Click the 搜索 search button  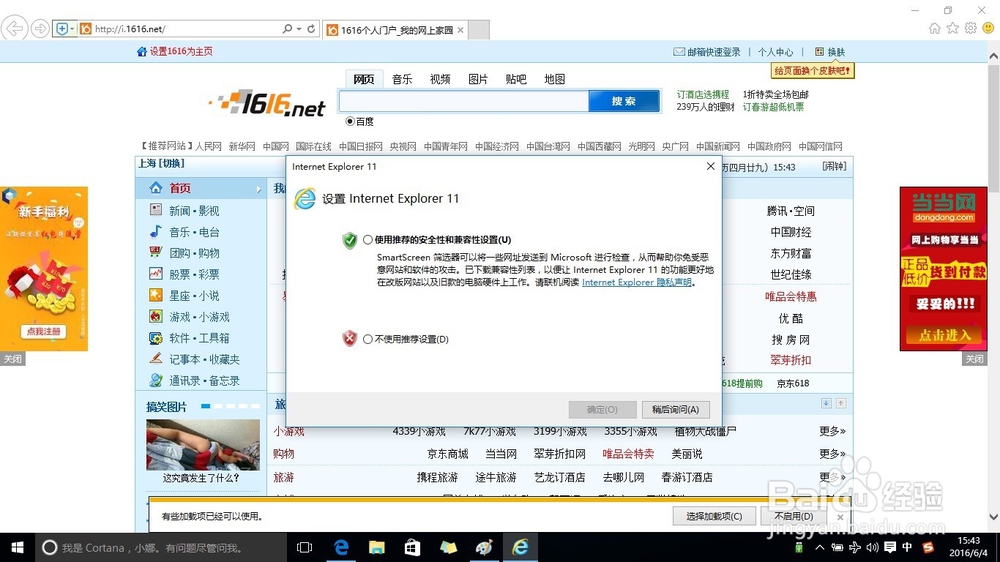point(624,101)
